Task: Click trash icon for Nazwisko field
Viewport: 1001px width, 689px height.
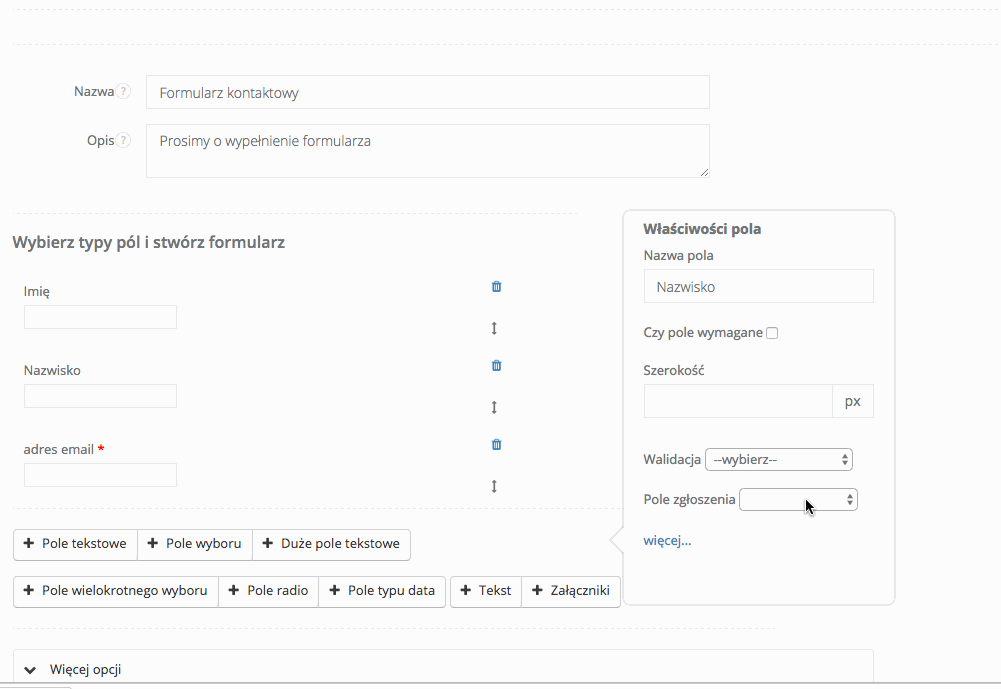Action: click(496, 366)
